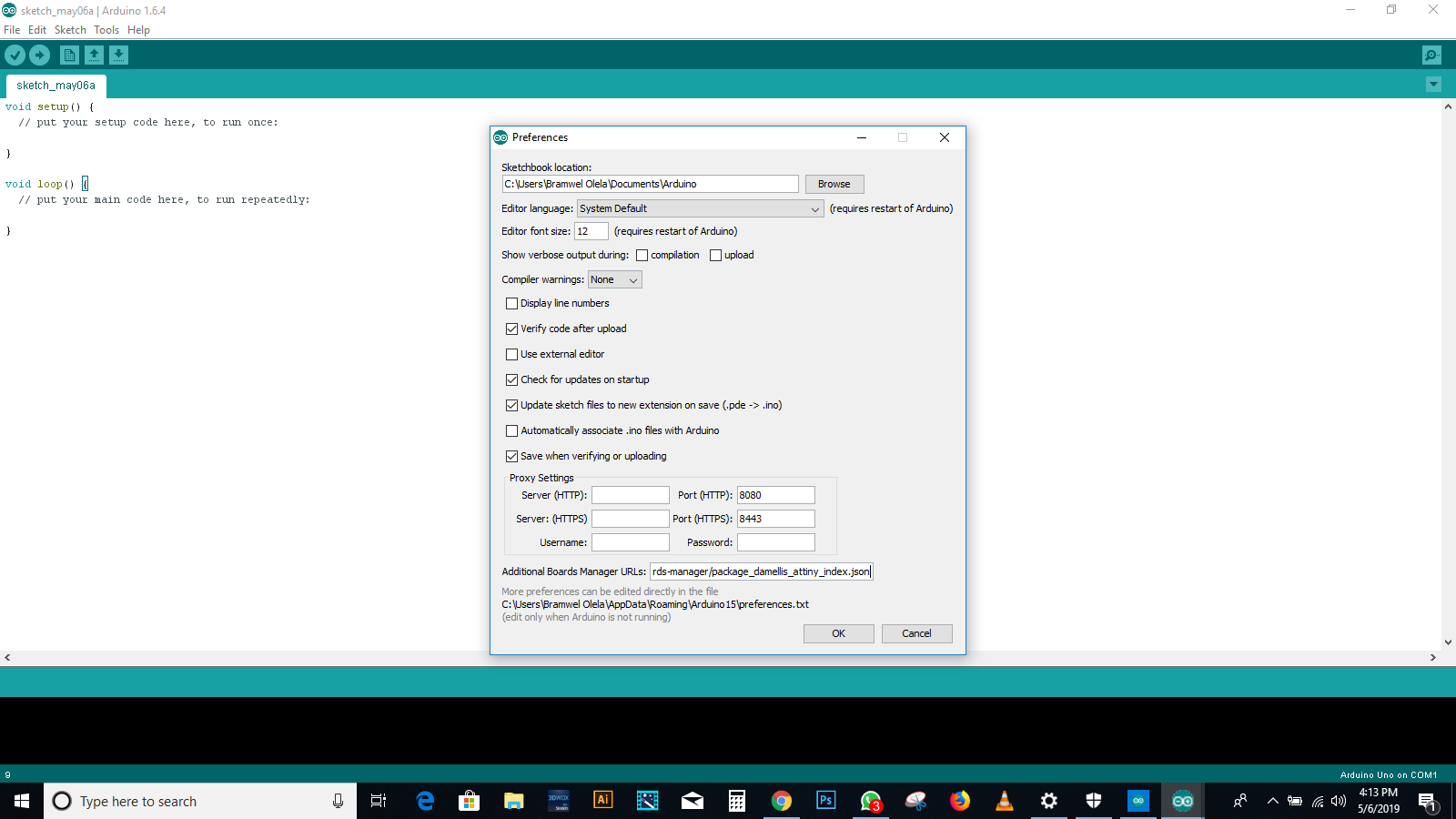
Task: Enable verbose output during upload
Action: click(715, 256)
